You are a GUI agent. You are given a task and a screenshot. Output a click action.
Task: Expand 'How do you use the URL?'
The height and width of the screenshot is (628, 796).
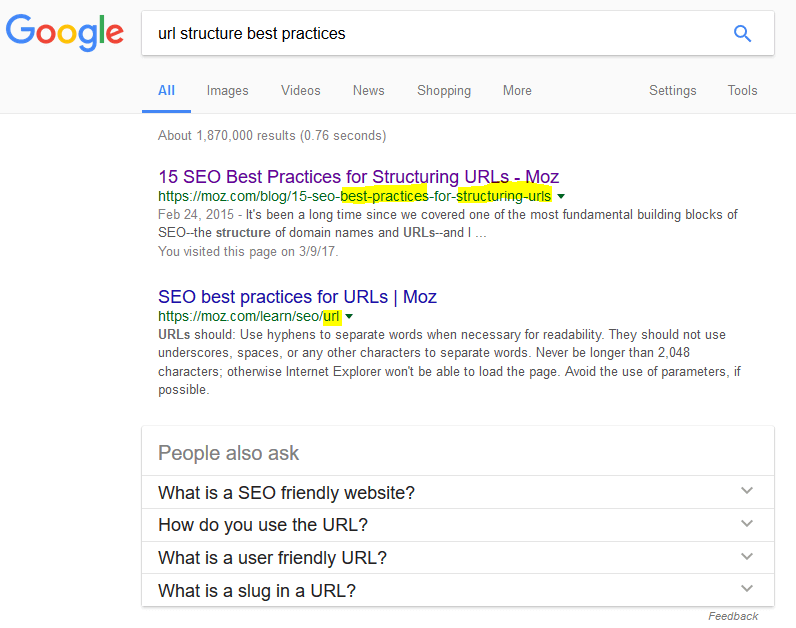(x=458, y=525)
